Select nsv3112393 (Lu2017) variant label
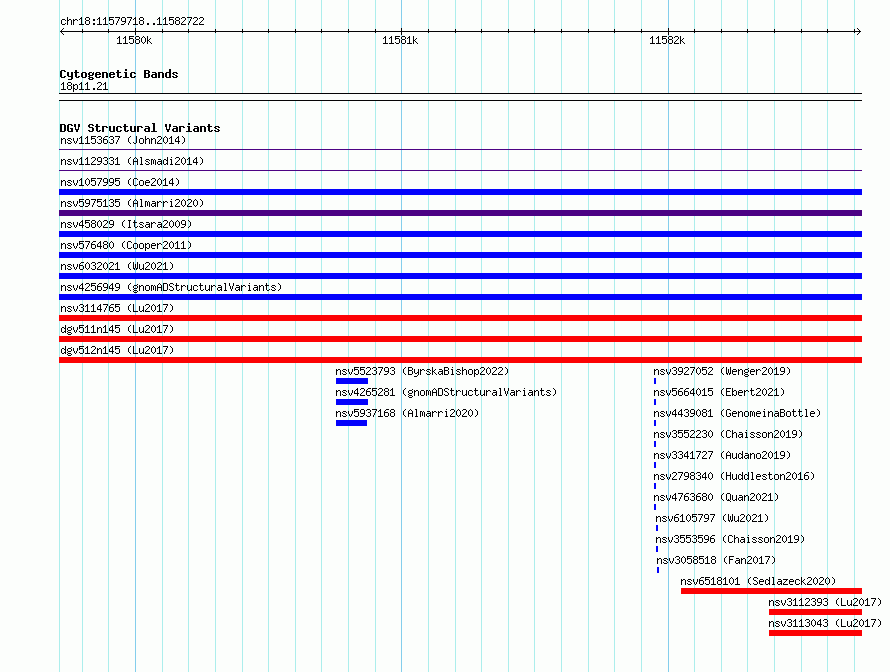The height and width of the screenshot is (672, 890). 825,602
